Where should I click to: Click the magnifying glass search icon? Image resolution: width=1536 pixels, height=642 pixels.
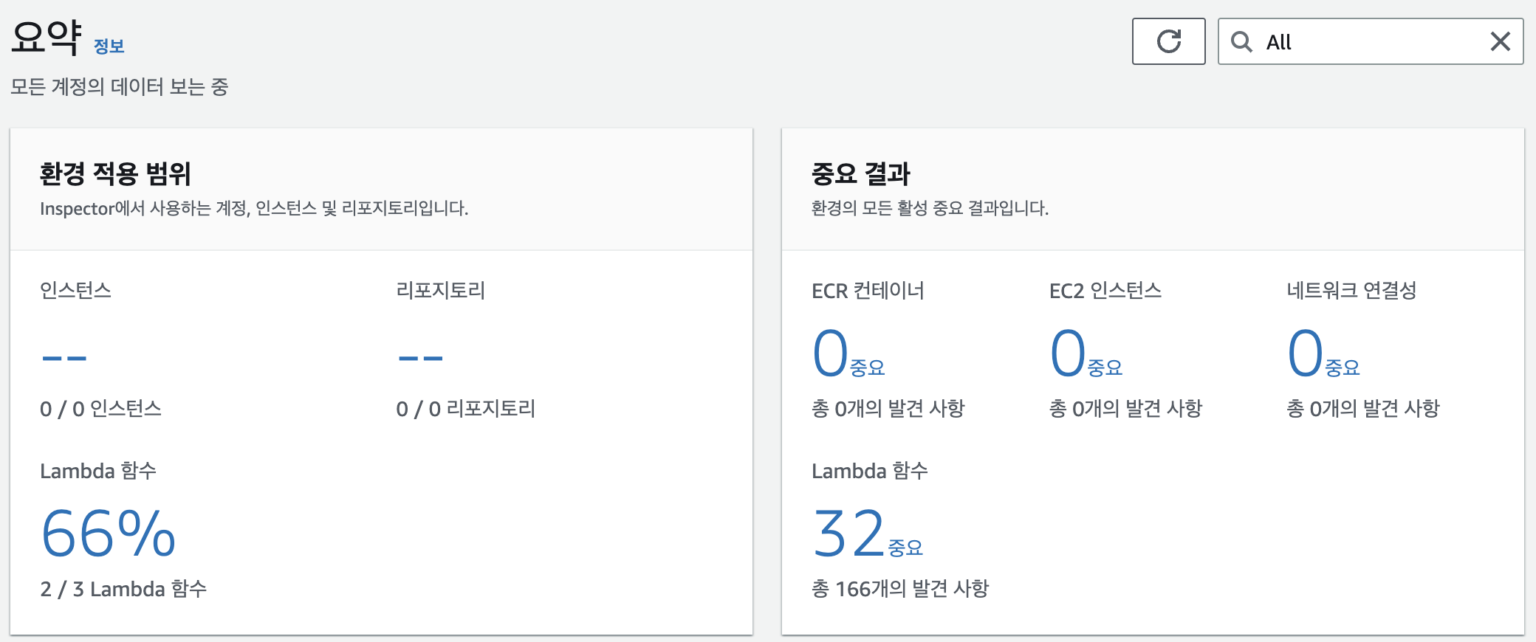1242,41
